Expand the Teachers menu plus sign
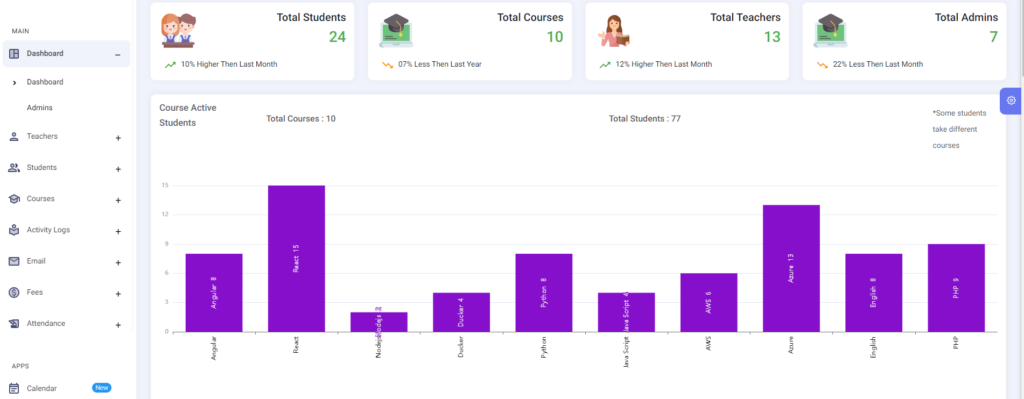 [x=118, y=138]
